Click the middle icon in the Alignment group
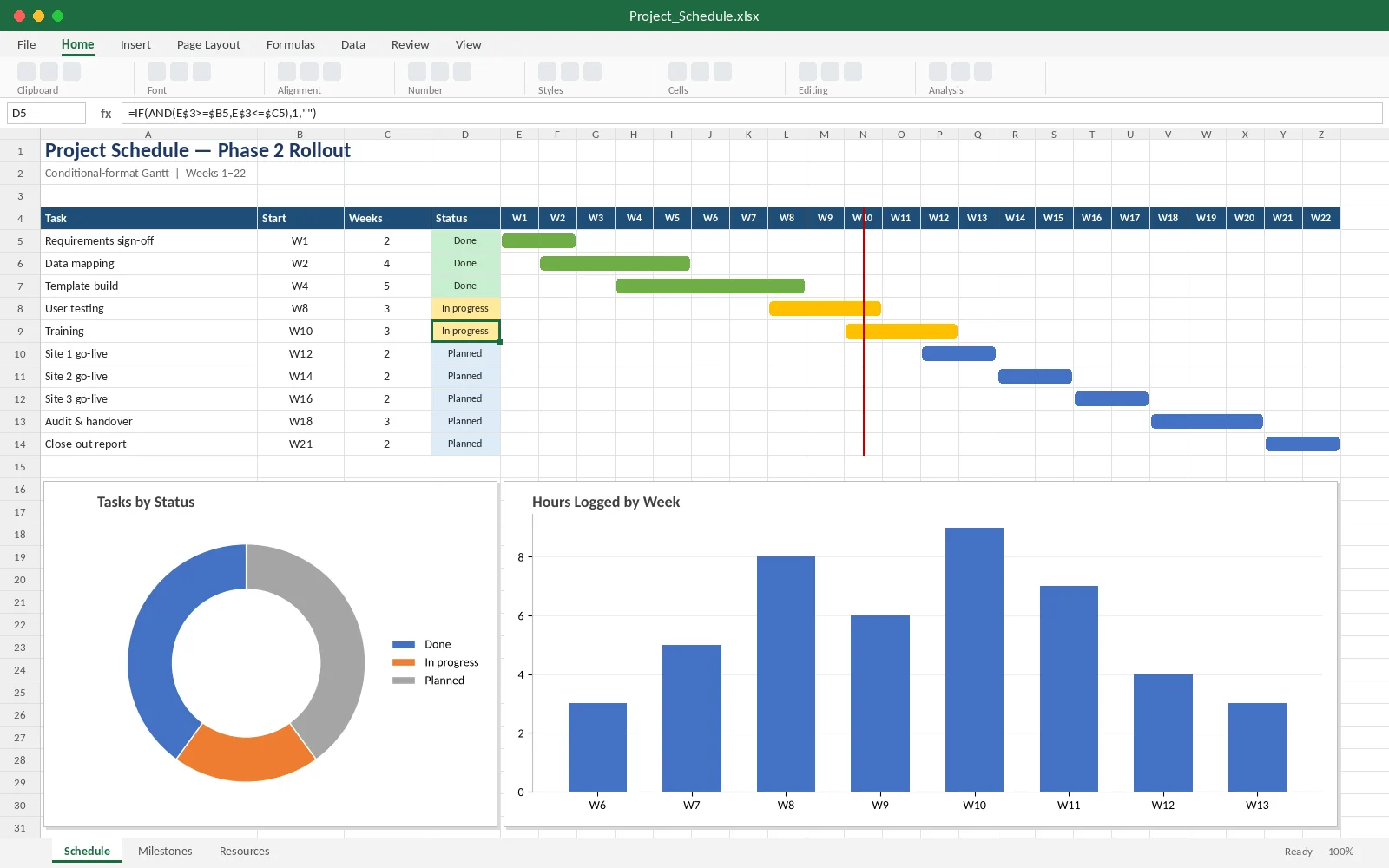 (x=310, y=72)
